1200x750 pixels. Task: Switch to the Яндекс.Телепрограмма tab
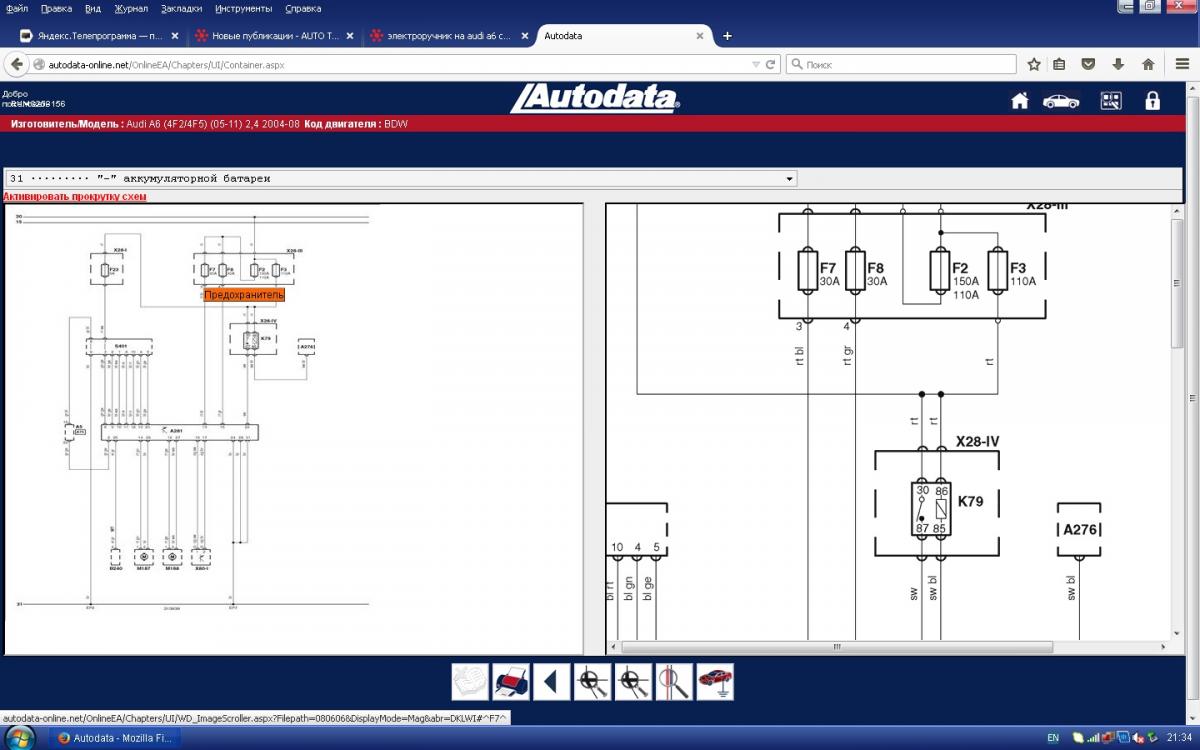tap(95, 36)
